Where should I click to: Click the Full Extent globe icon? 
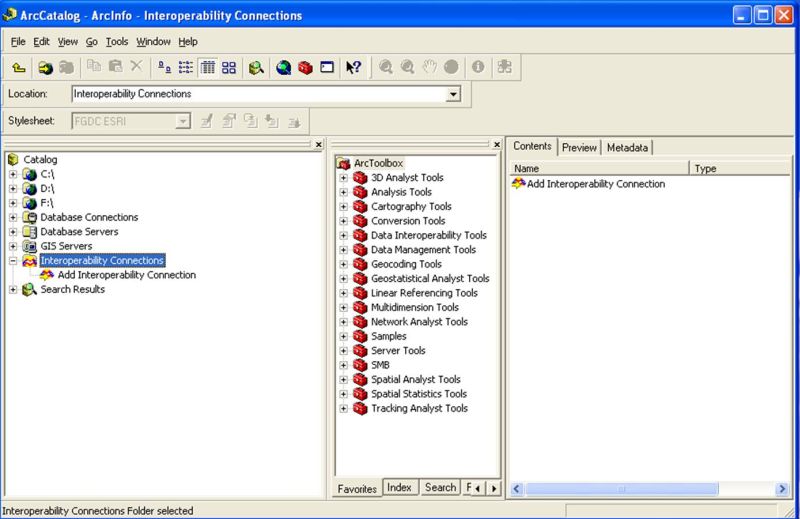coord(451,67)
